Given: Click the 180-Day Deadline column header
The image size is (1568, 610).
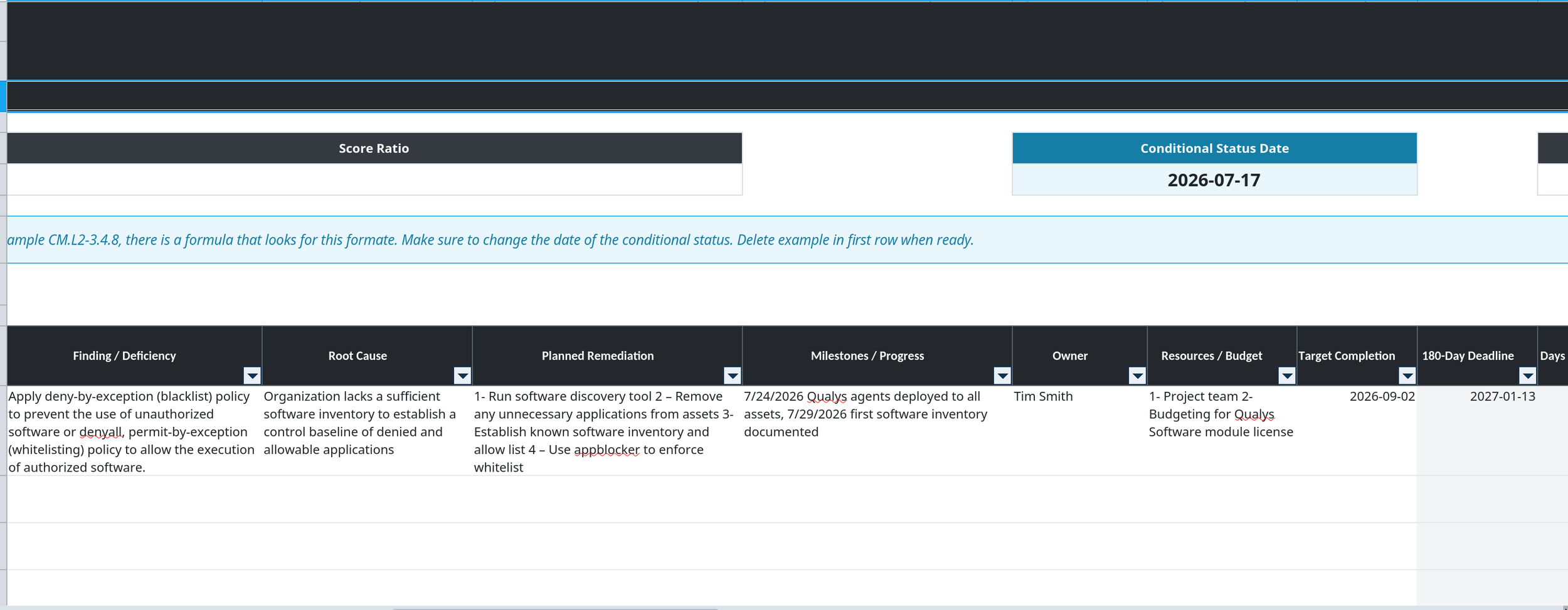Looking at the screenshot, I should pos(1477,355).
